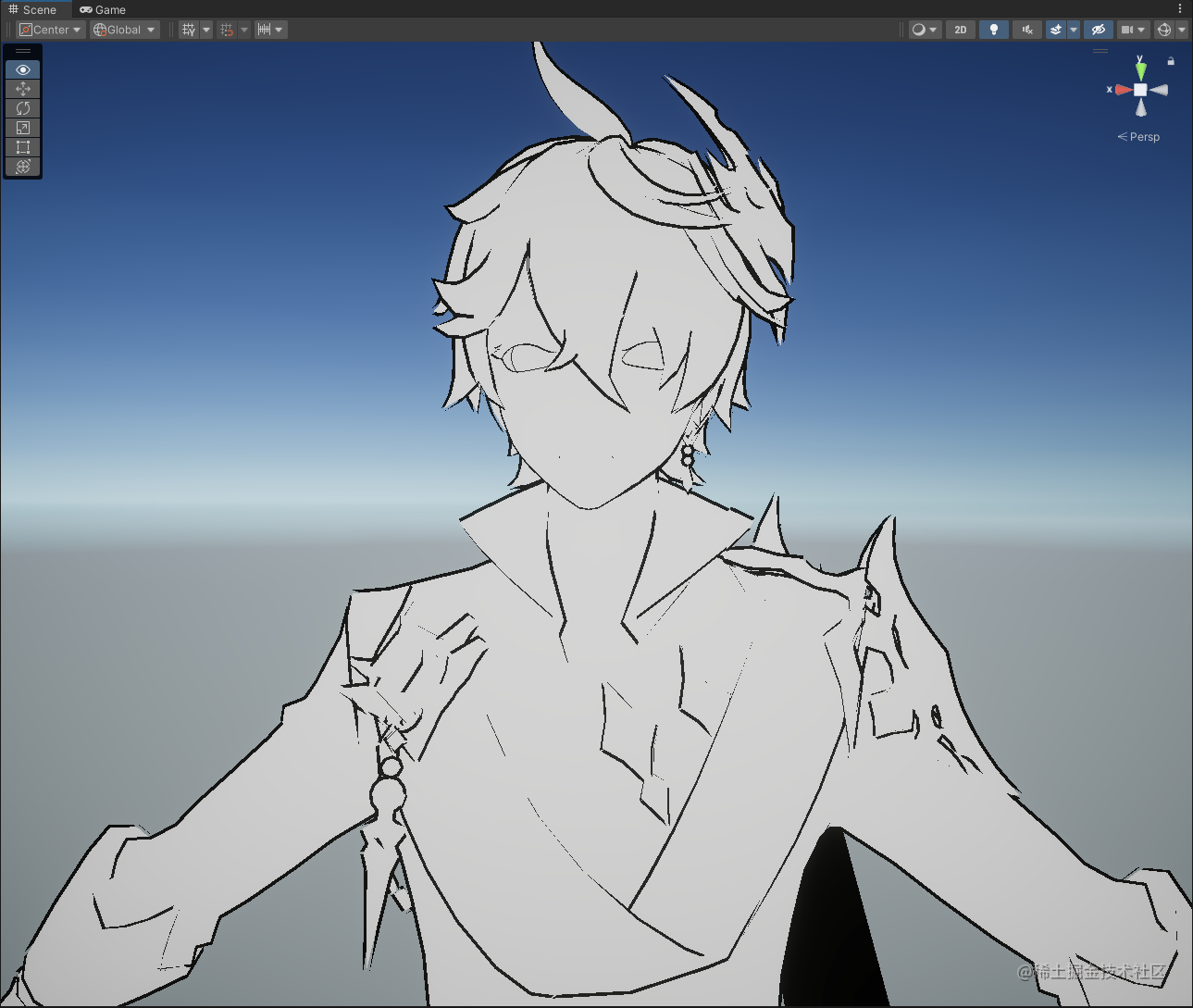Select the Rotate tool
Viewport: 1193px width, 1008px height.
[x=23, y=108]
